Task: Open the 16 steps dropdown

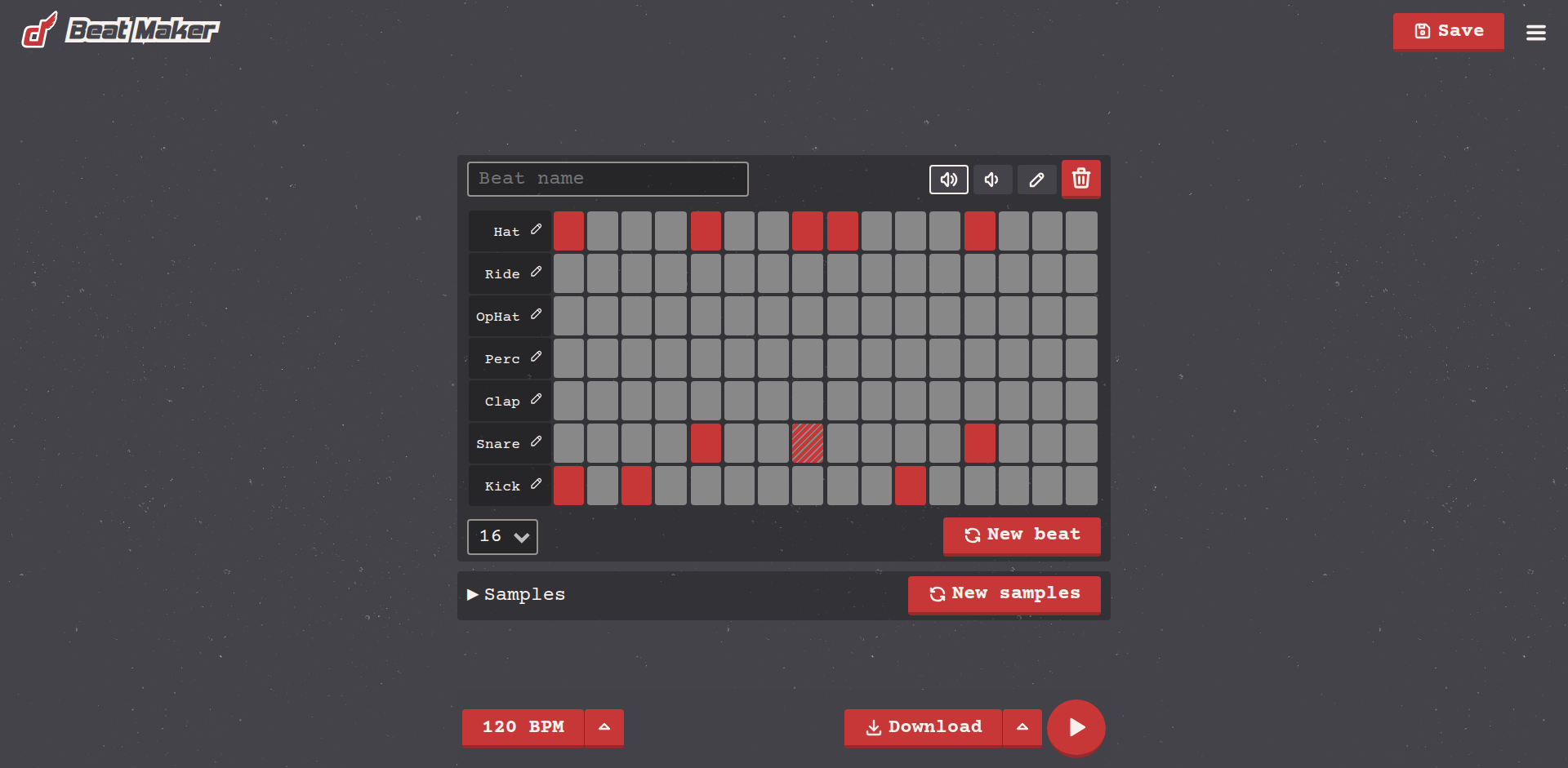Action: click(x=502, y=537)
